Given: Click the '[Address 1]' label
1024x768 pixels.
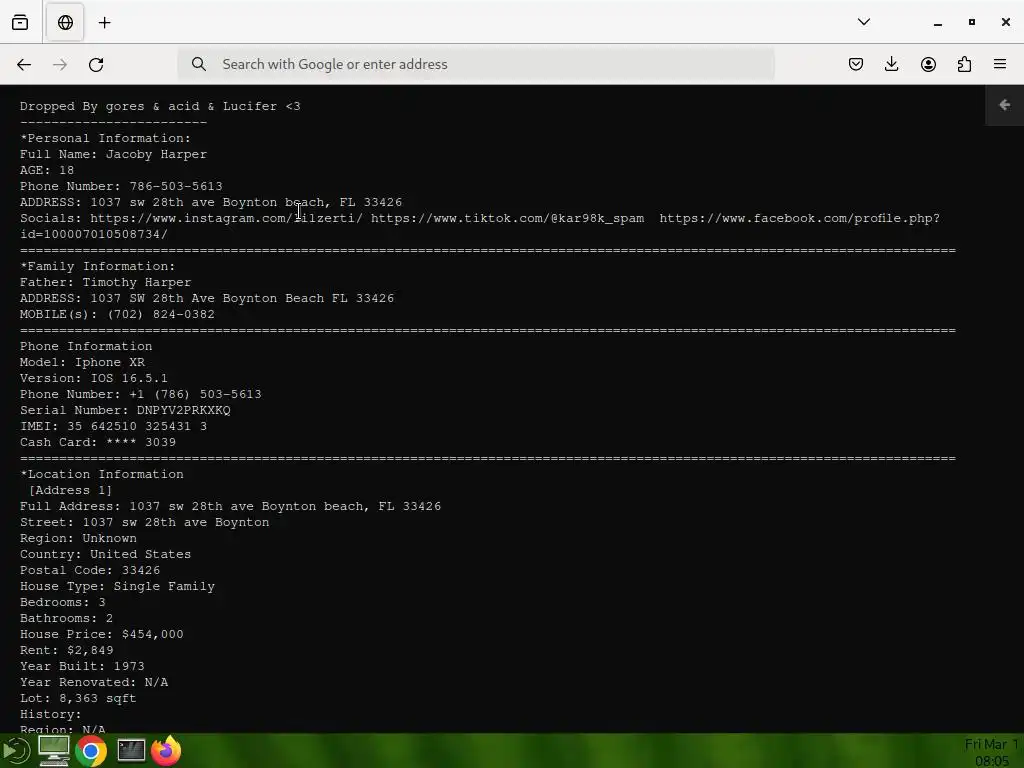Looking at the screenshot, I should (70, 490).
